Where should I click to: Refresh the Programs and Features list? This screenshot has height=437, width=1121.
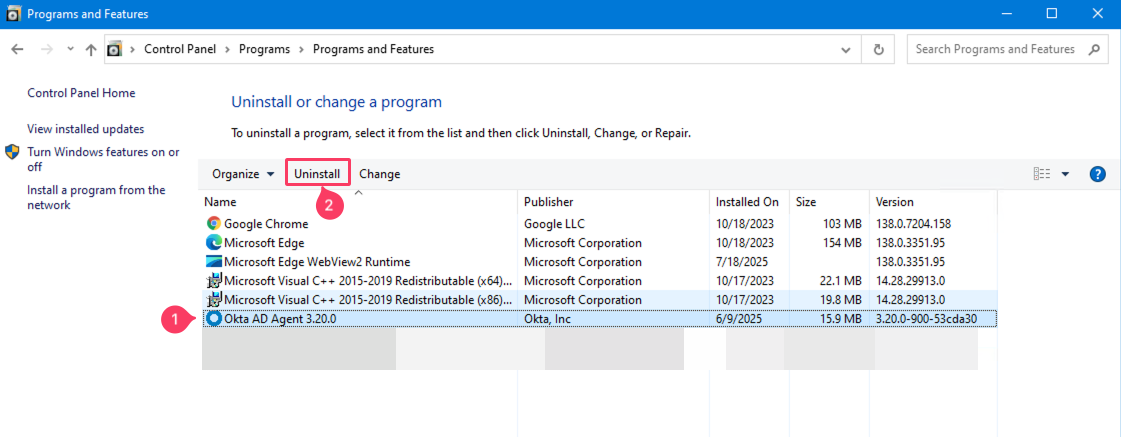(x=879, y=50)
